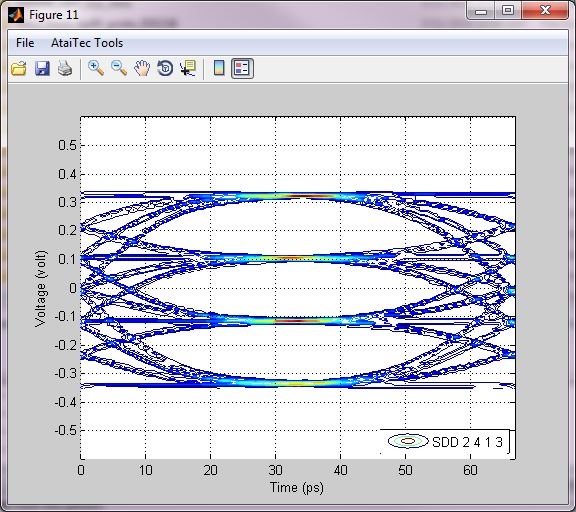Select the Zoom In magnifier tool
Viewport: 576px width, 512px height.
click(x=96, y=68)
